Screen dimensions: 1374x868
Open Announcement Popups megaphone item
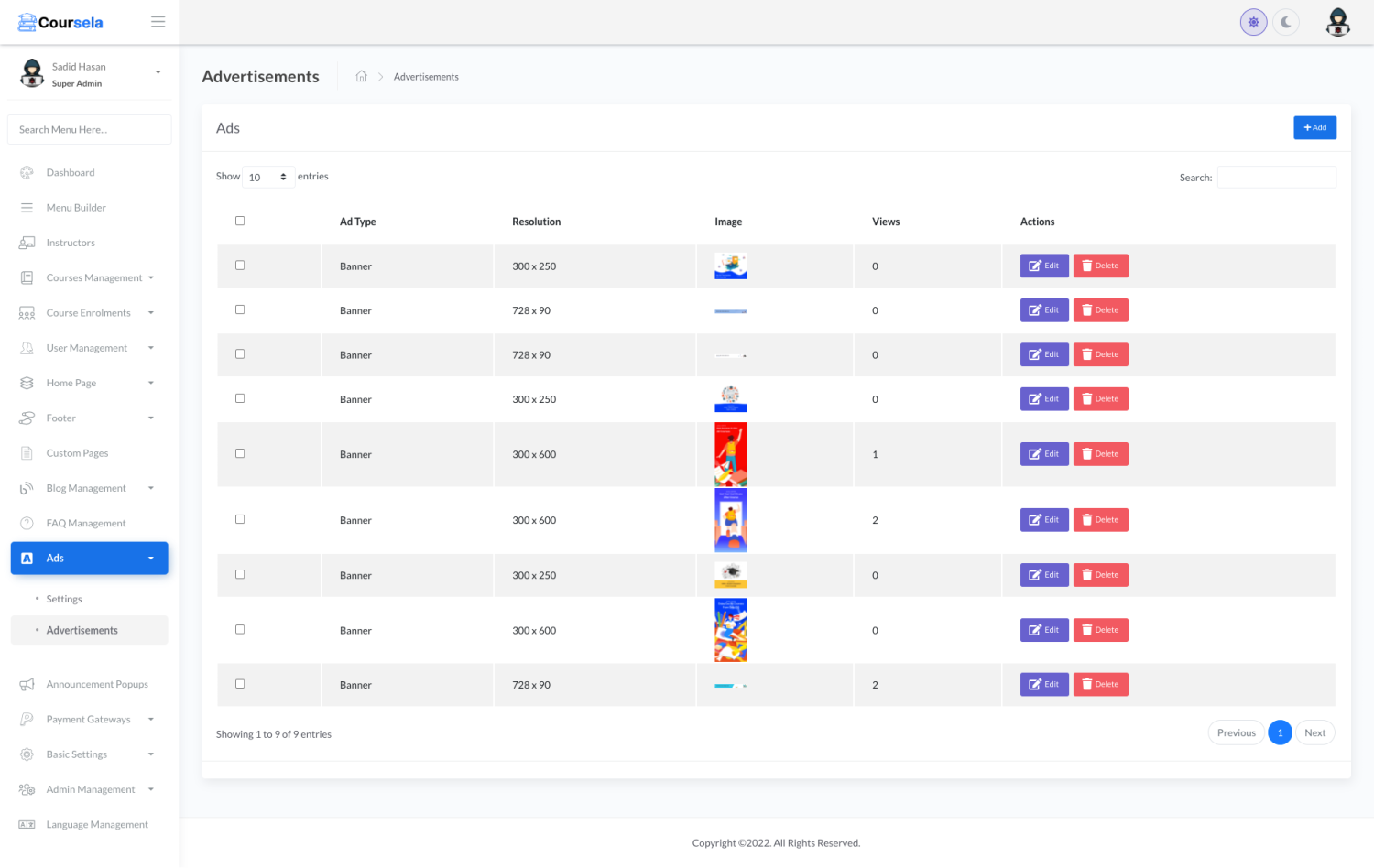coord(96,685)
